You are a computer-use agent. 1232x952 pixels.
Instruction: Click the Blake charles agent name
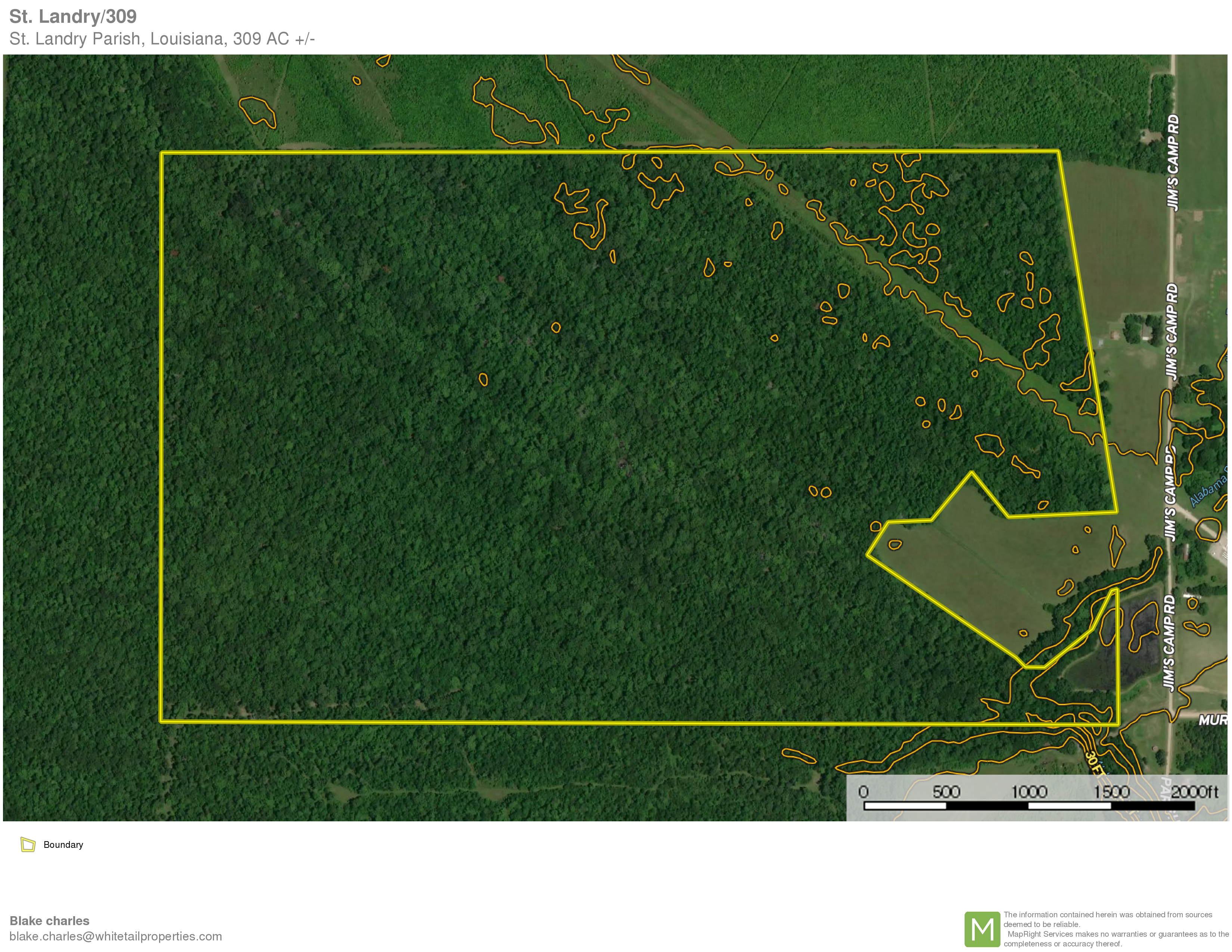click(50, 920)
